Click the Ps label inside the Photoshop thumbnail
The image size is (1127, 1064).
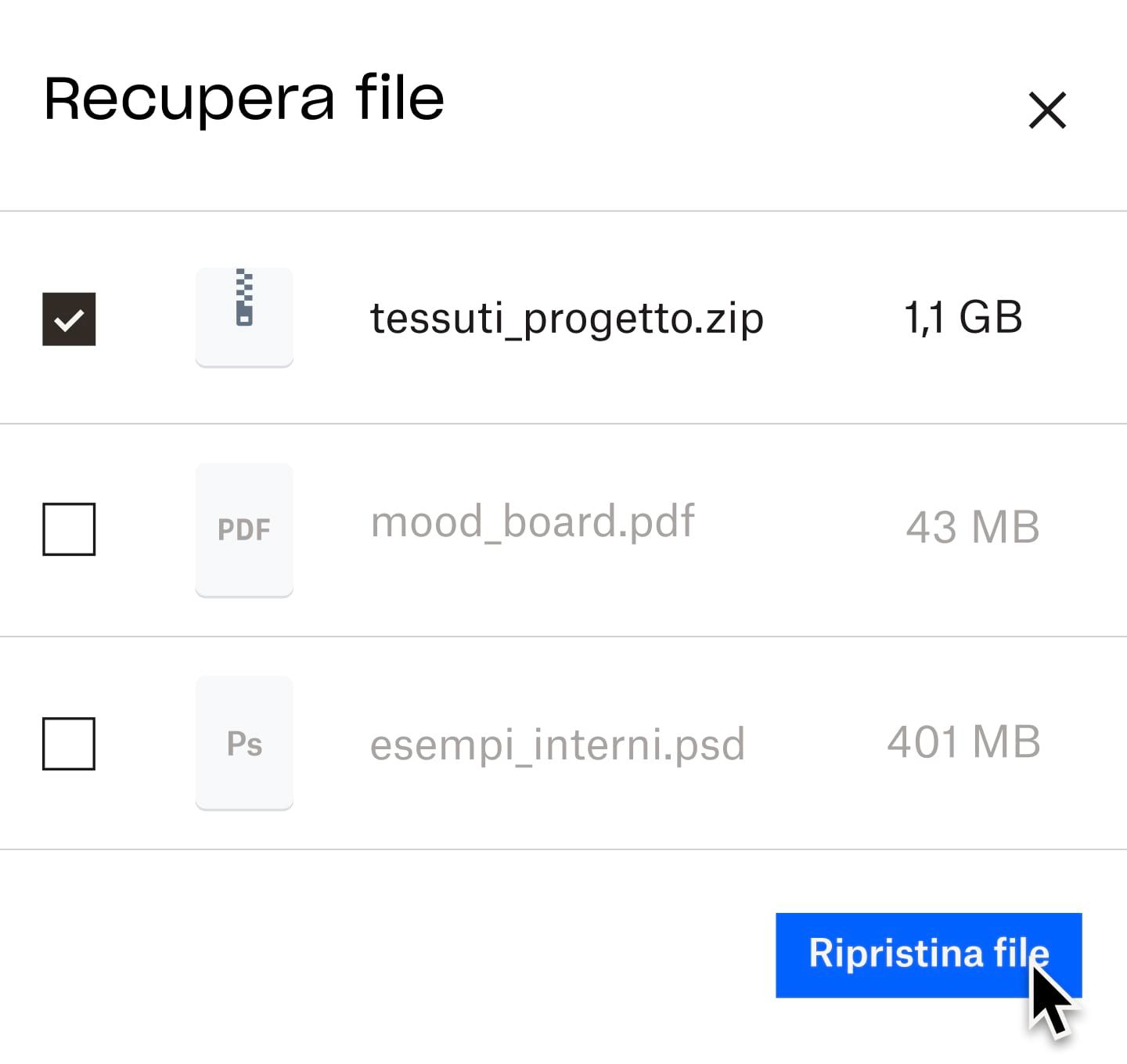[x=244, y=745]
